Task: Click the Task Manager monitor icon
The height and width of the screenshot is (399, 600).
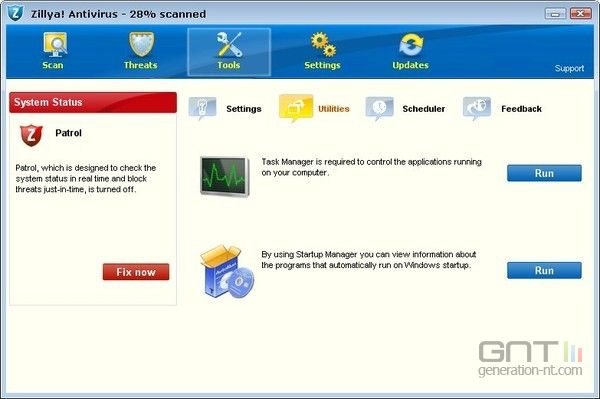Action: 225,176
